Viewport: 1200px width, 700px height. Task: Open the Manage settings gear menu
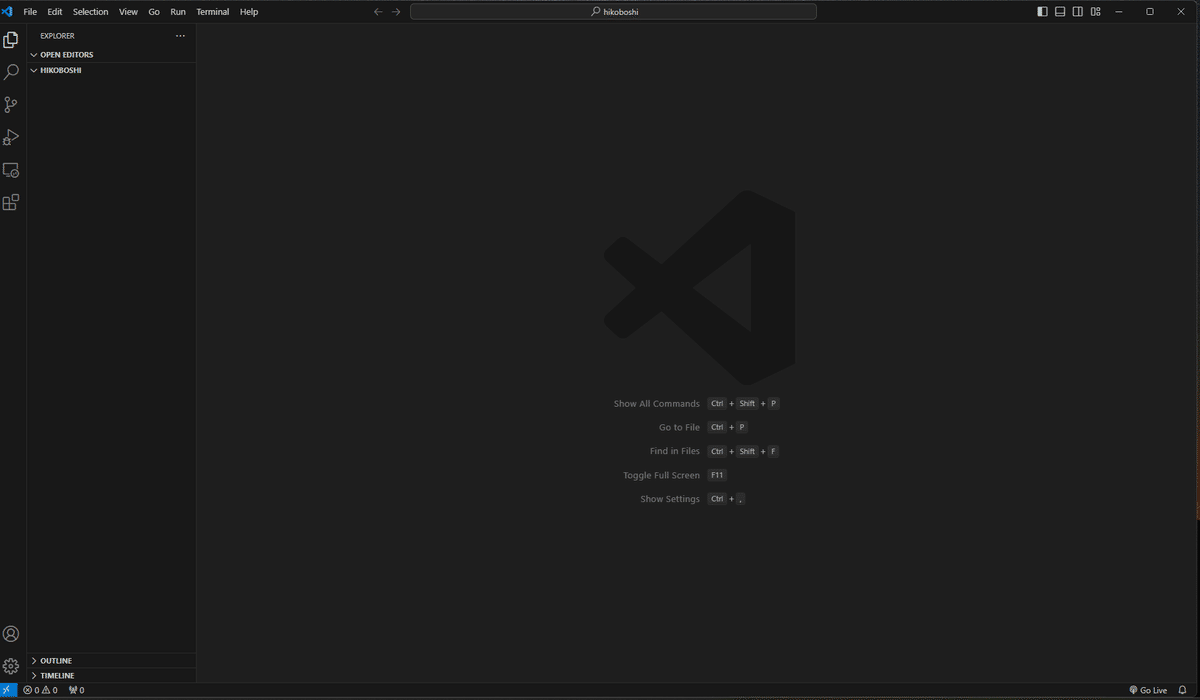coord(11,665)
